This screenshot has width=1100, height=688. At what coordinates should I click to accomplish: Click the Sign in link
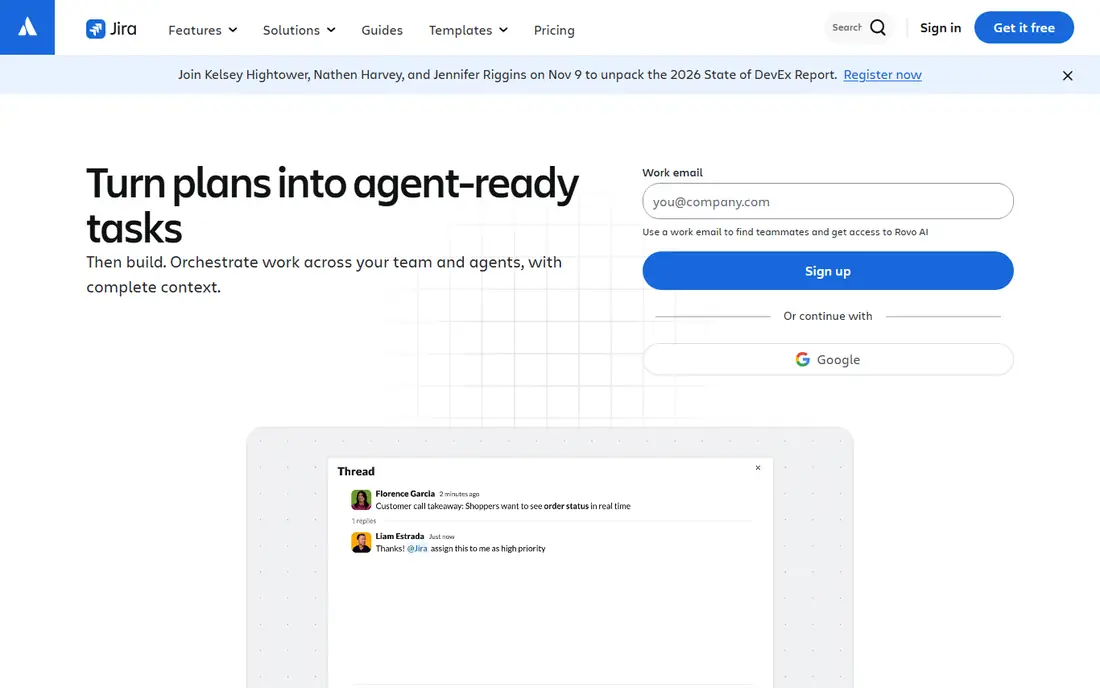[940, 27]
